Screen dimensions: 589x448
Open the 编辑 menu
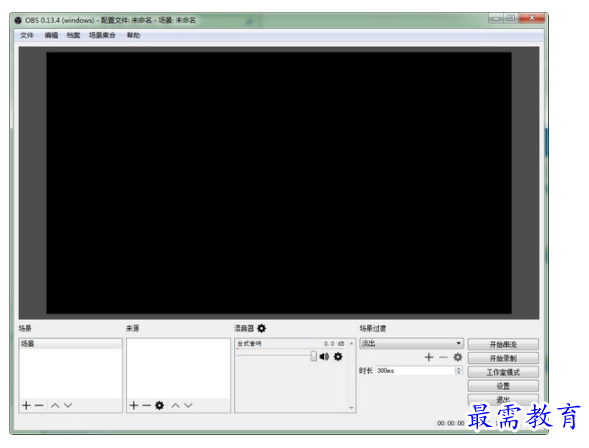coord(51,35)
